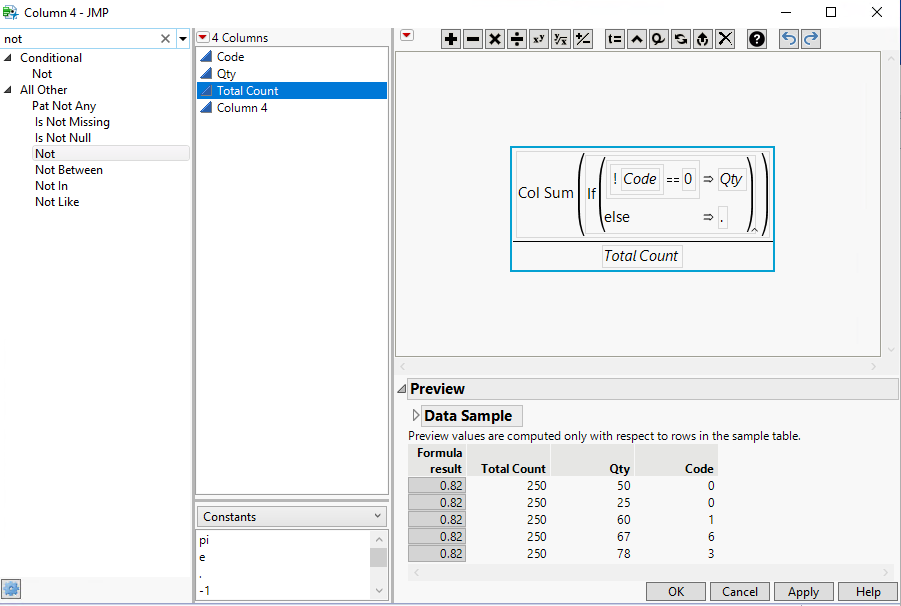This screenshot has width=901, height=606.
Task: Click the Add (plus) operator button
Action: click(451, 39)
